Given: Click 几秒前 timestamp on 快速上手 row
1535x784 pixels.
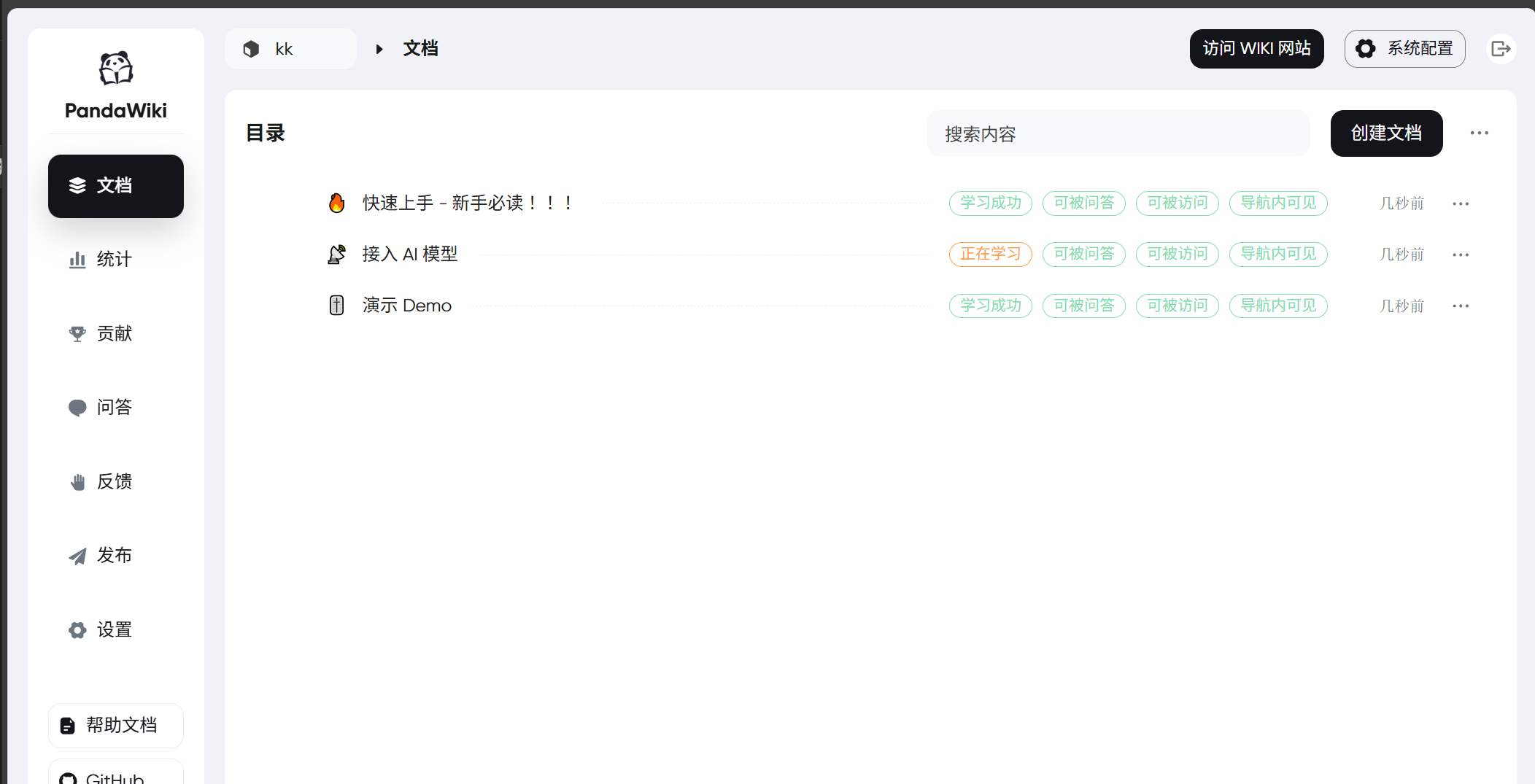Looking at the screenshot, I should (1401, 203).
